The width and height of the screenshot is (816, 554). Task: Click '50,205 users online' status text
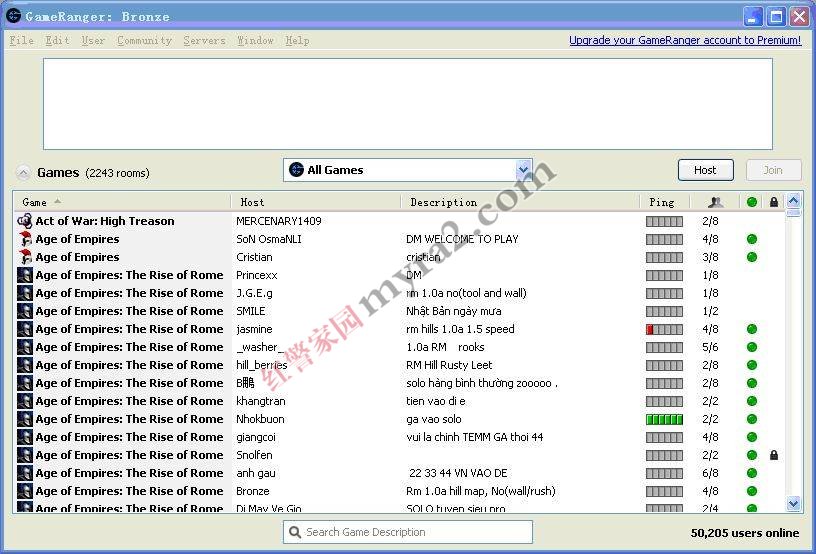pos(745,533)
